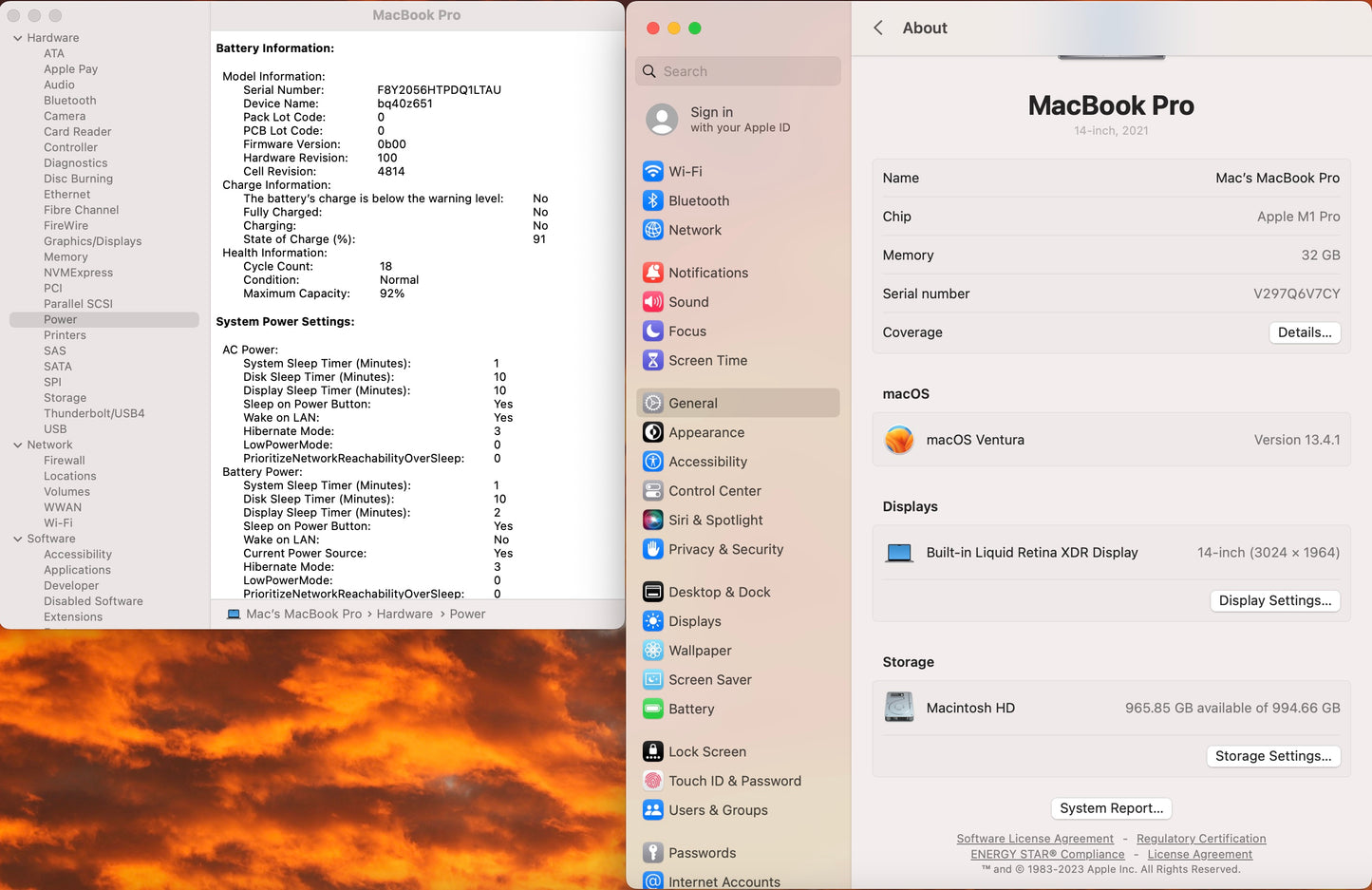Viewport: 1372px width, 890px height.
Task: Open Privacy & Security settings
Action: coord(725,549)
